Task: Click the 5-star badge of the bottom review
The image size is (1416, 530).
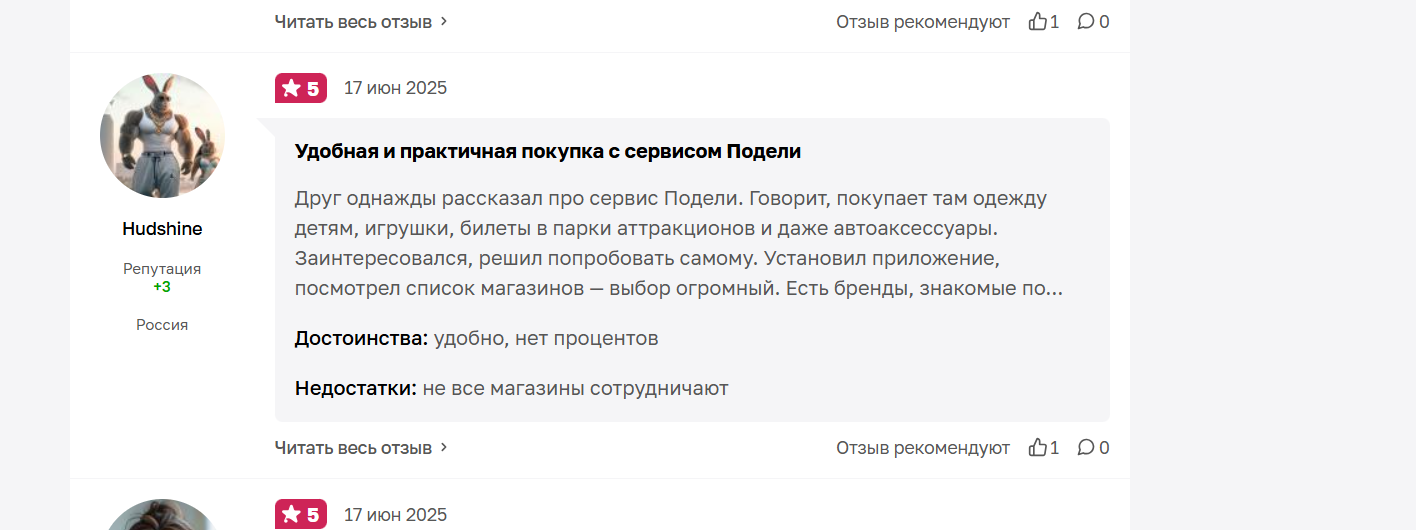Action: (301, 514)
